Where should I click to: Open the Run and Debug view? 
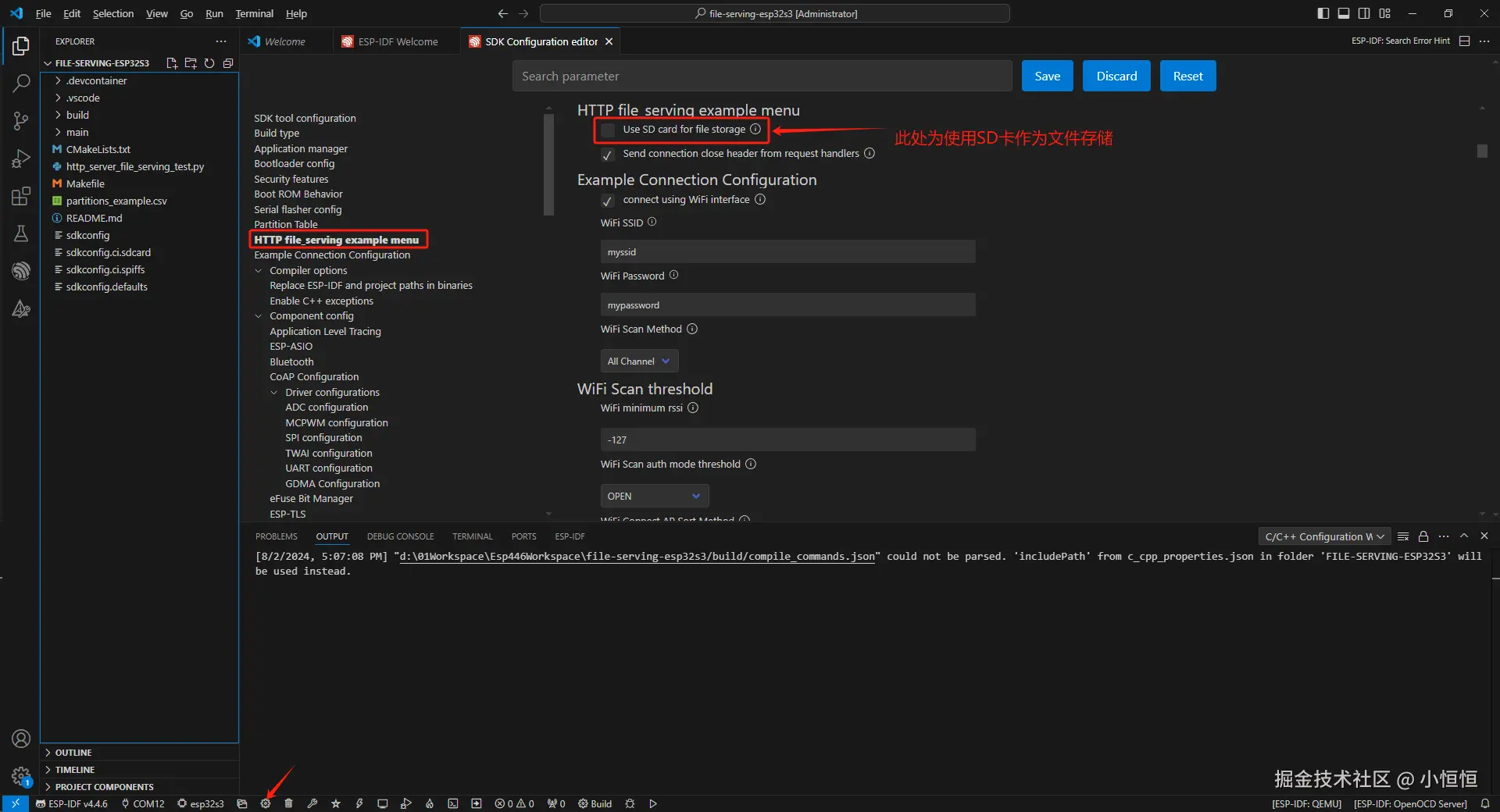[x=21, y=158]
